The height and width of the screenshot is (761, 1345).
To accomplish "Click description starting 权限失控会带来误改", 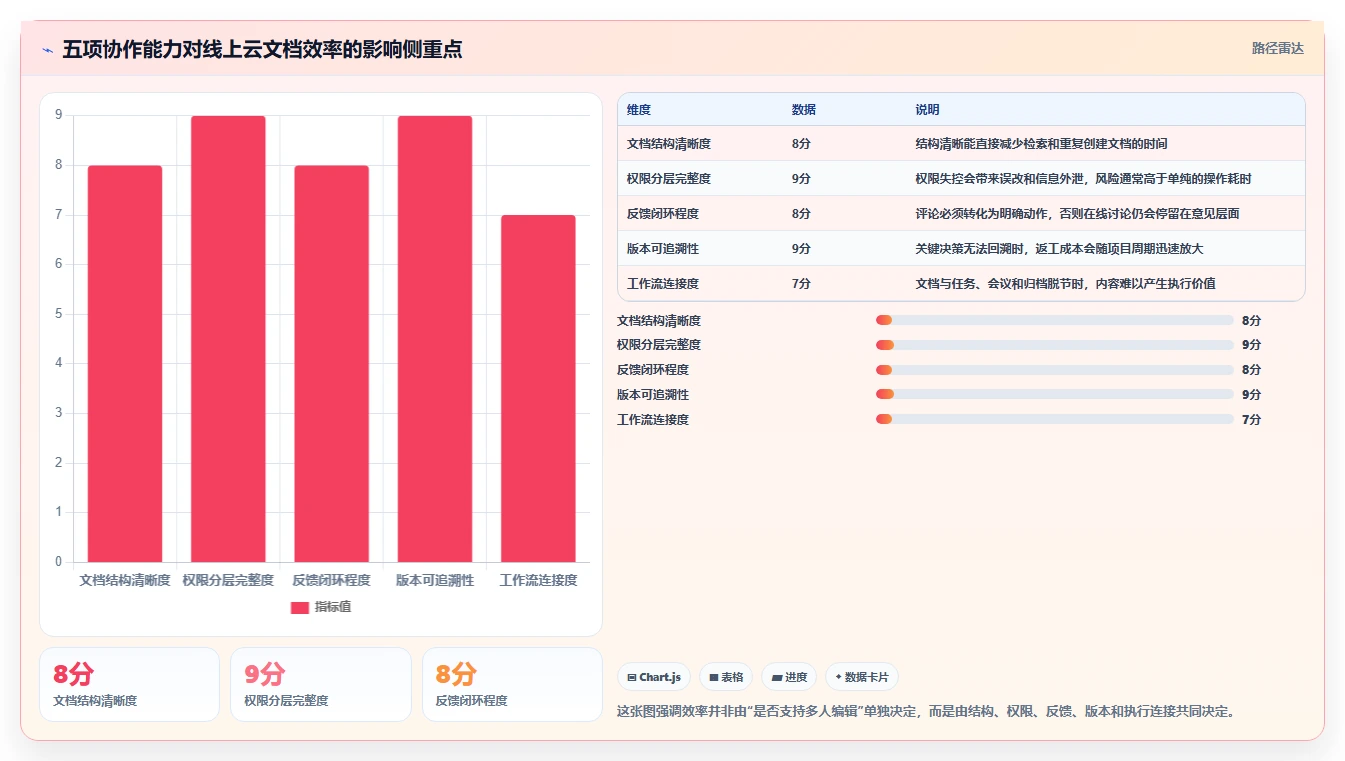I will (1083, 179).
